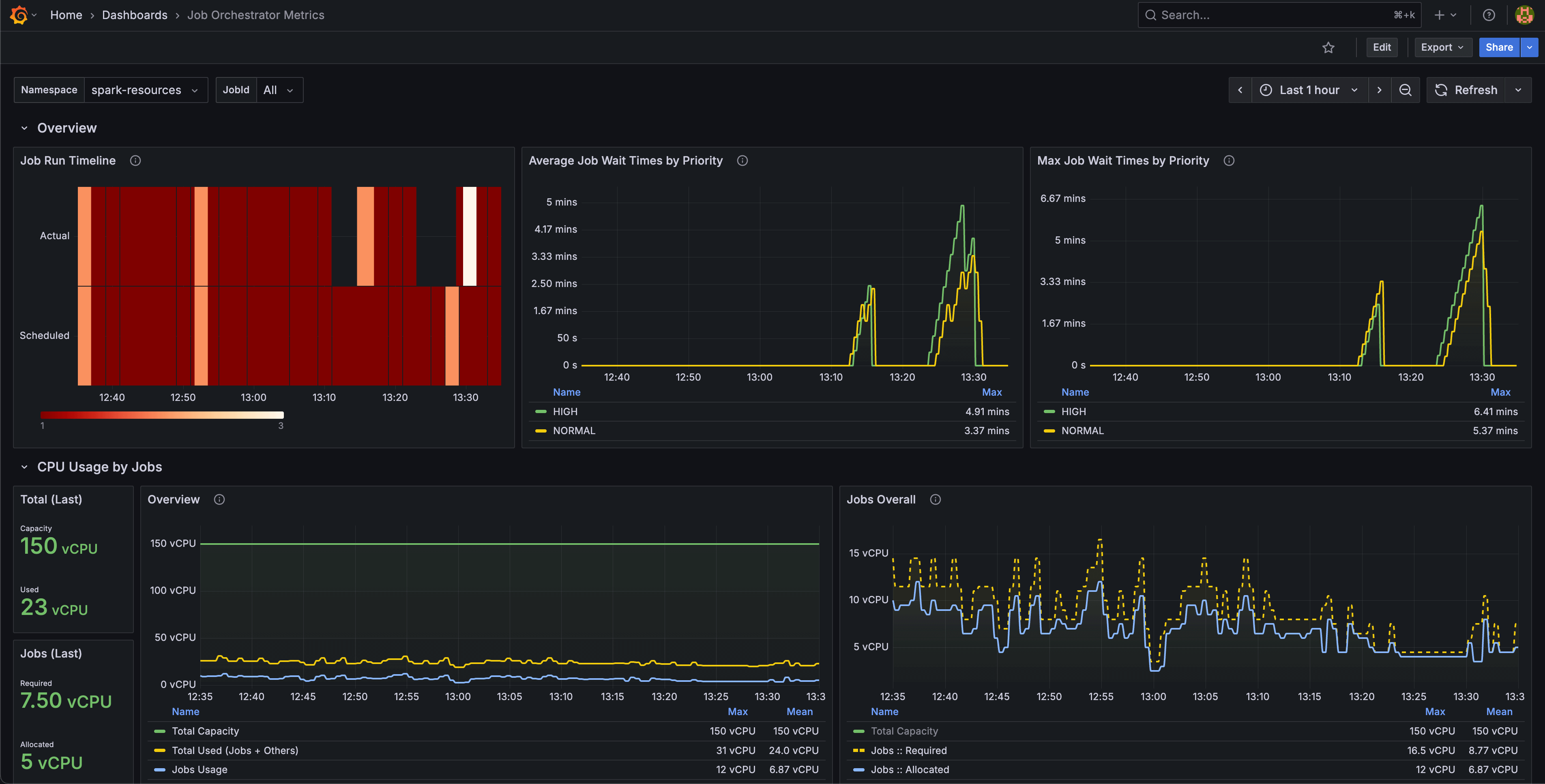The height and width of the screenshot is (784, 1545).
Task: Open the Last 1 hour time picker
Action: (x=1309, y=89)
